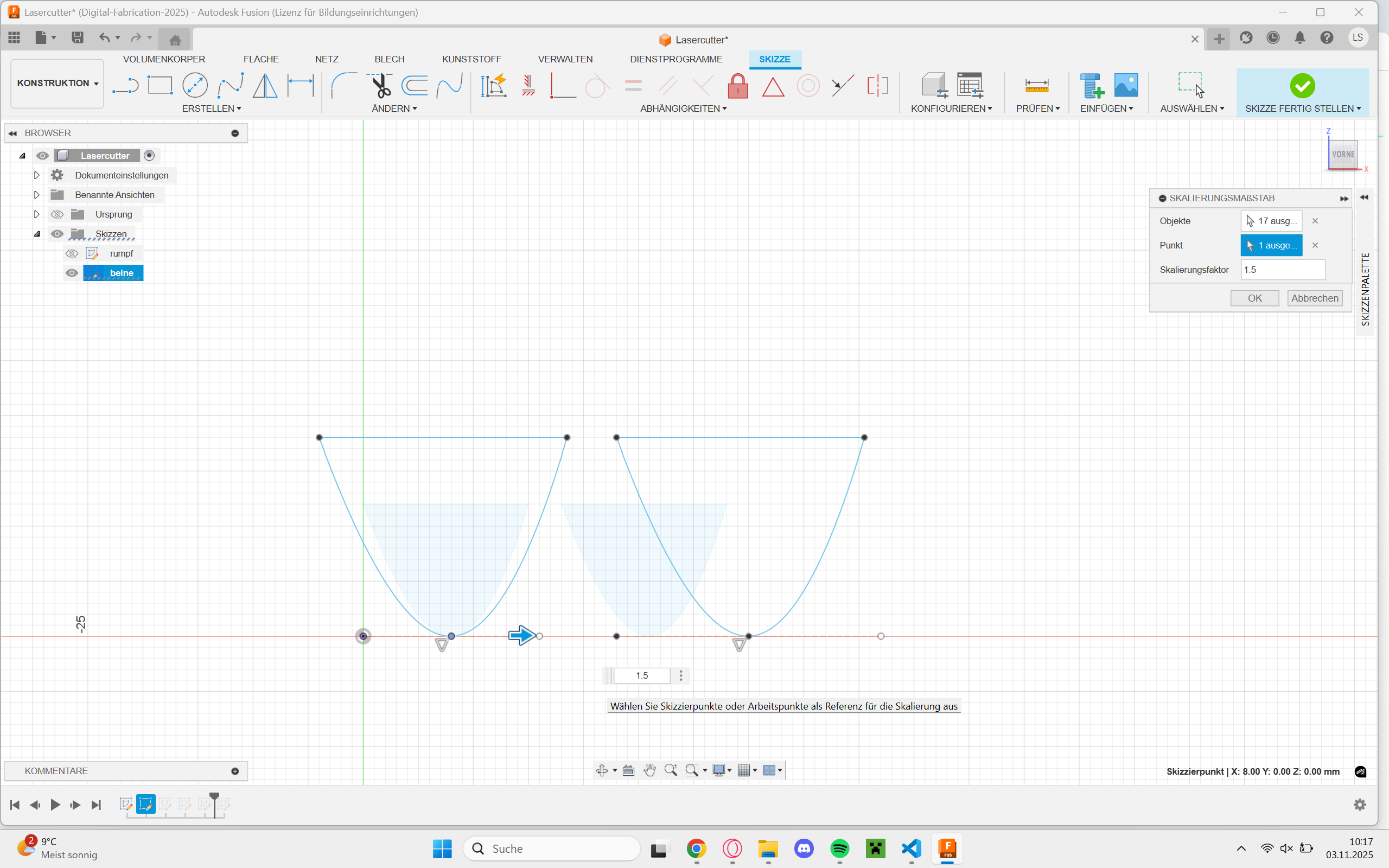
Task: Hide the beine sketch with eye icon
Action: coord(72,273)
